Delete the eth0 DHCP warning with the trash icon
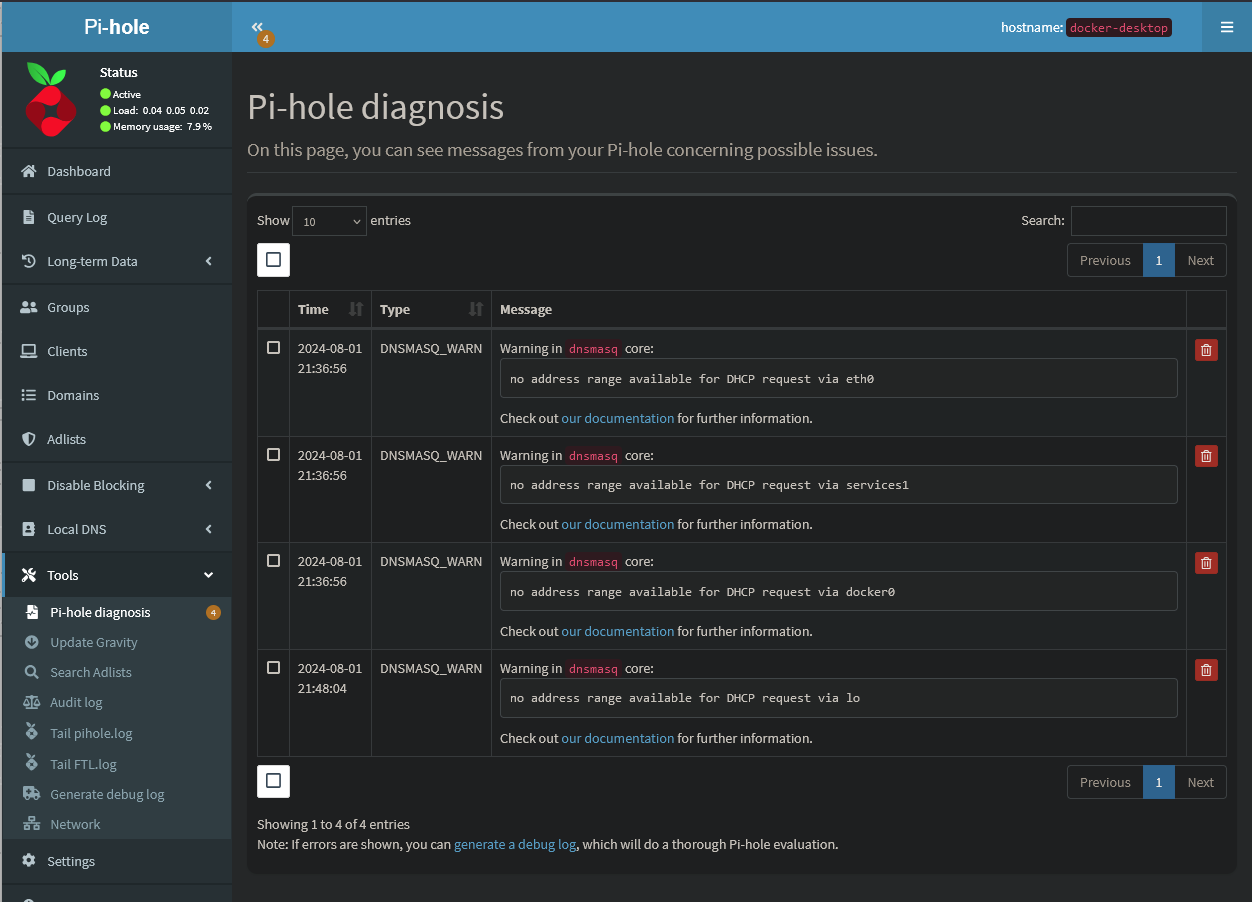The image size is (1252, 902). pos(1205,349)
